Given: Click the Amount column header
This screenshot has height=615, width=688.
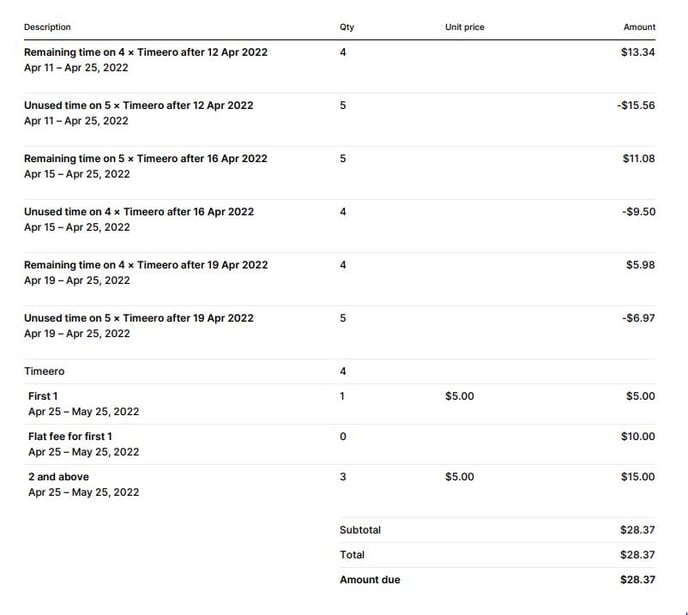Looking at the screenshot, I should (639, 27).
